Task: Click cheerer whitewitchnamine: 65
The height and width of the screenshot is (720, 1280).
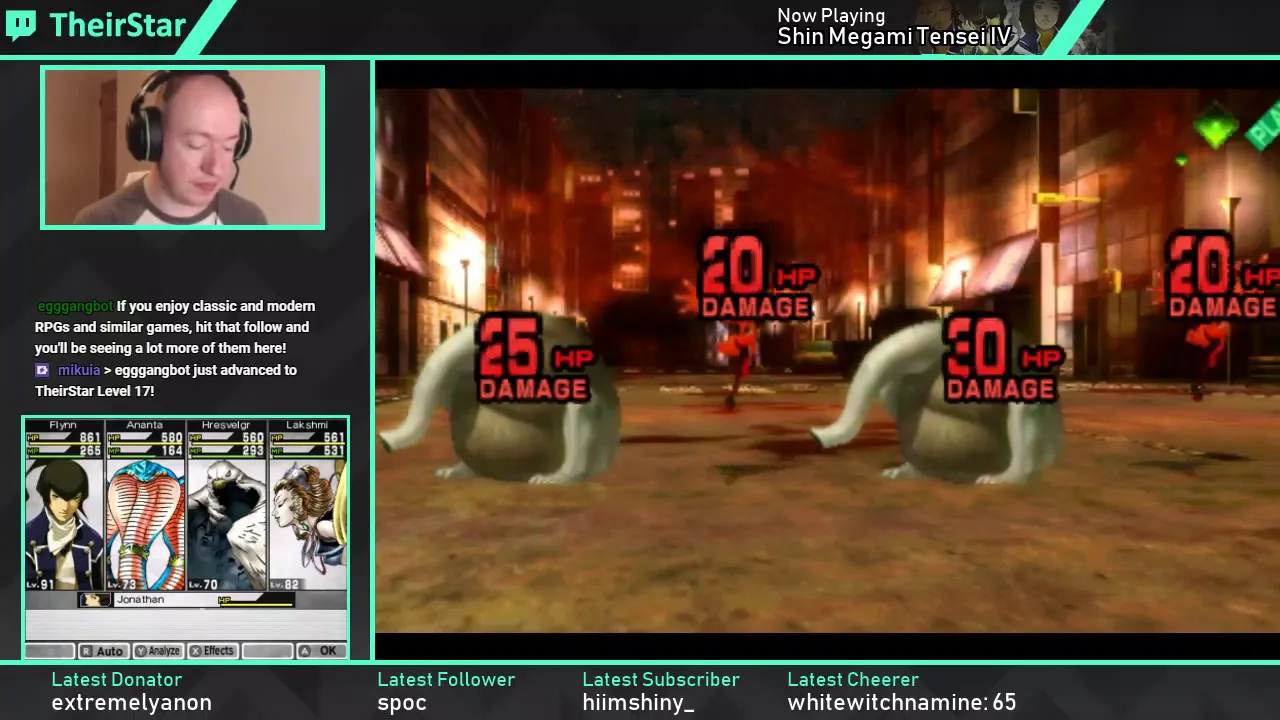Action: click(x=902, y=703)
